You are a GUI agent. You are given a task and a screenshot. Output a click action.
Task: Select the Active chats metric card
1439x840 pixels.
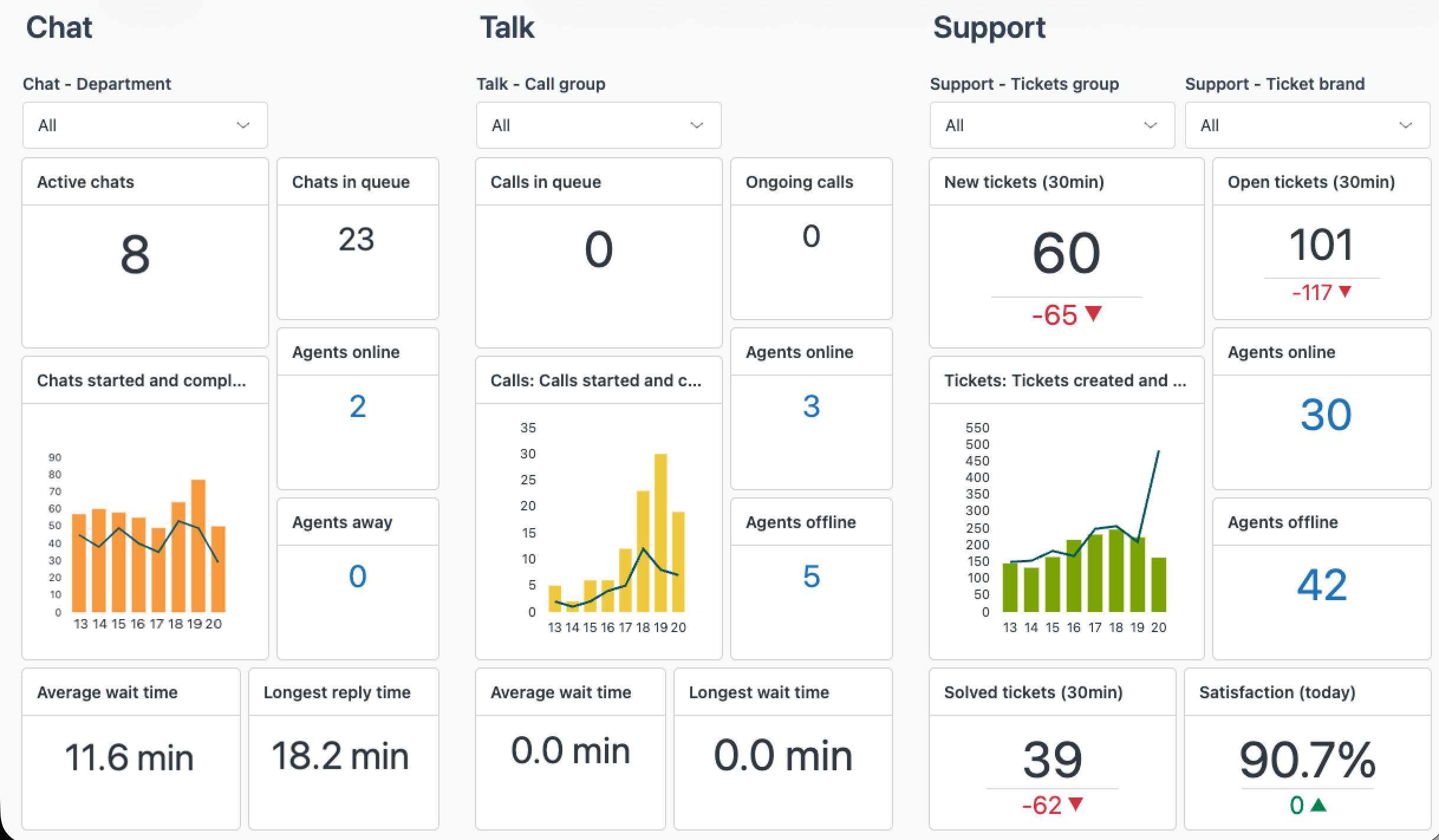click(x=144, y=254)
